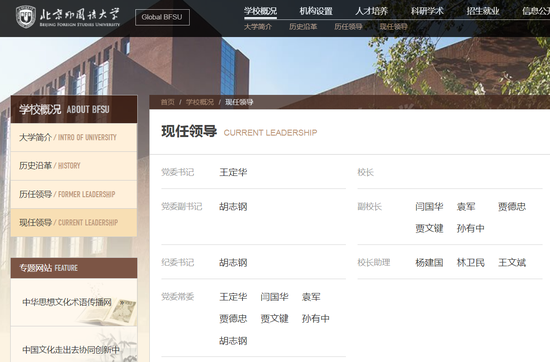Select 信息公开 in top navigation
This screenshot has height=362, width=550.
tap(536, 11)
